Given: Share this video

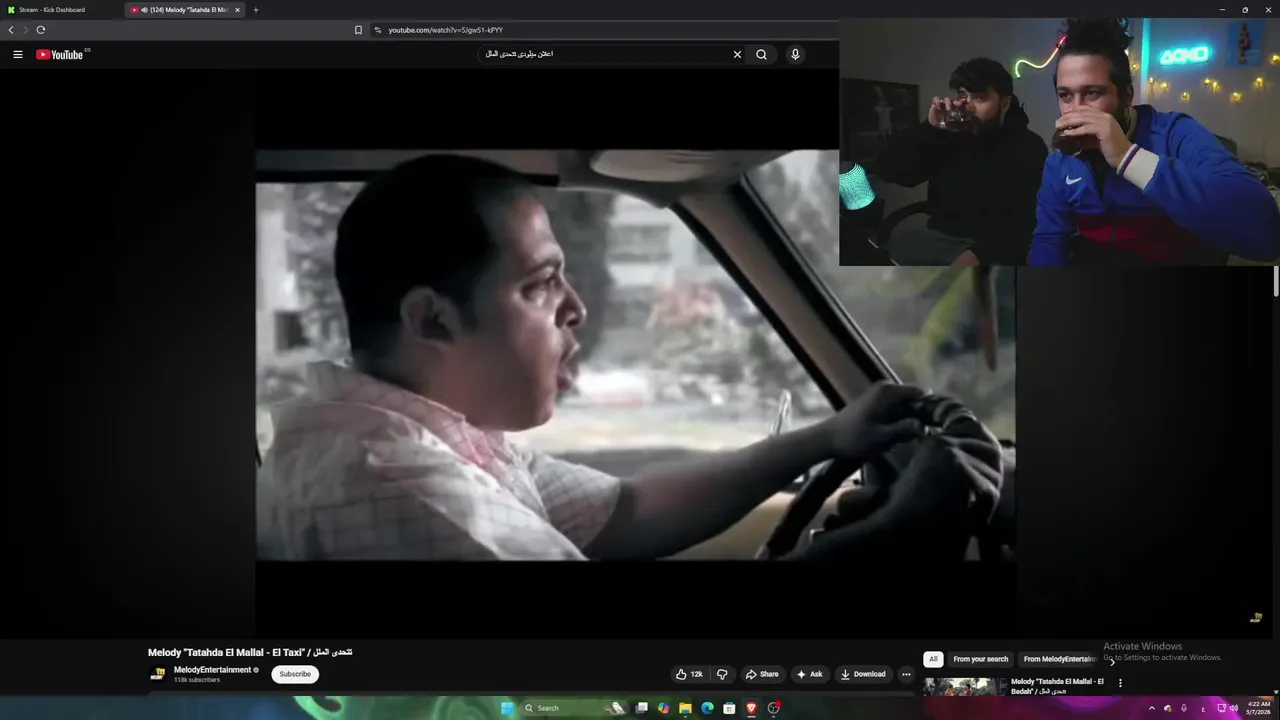Looking at the screenshot, I should tap(762, 674).
